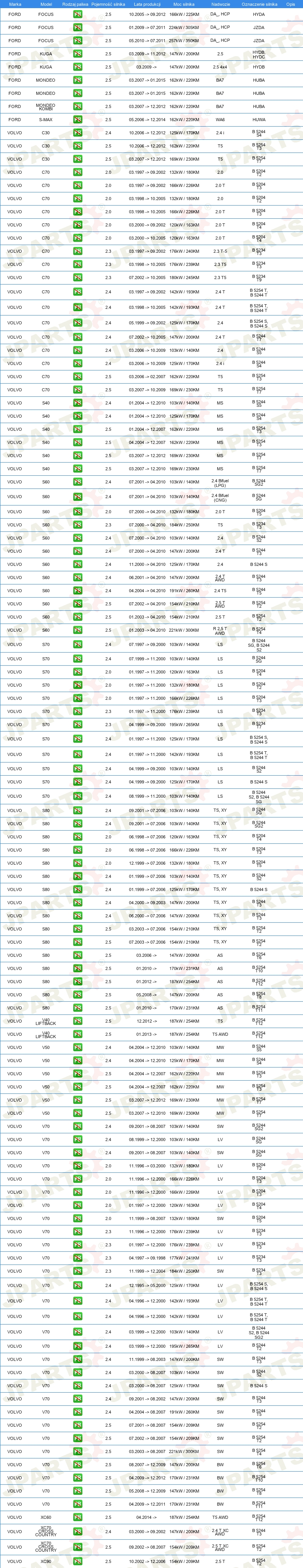Click fuel icon for Volvo S60 Bifuel (CNG)

click(77, 497)
